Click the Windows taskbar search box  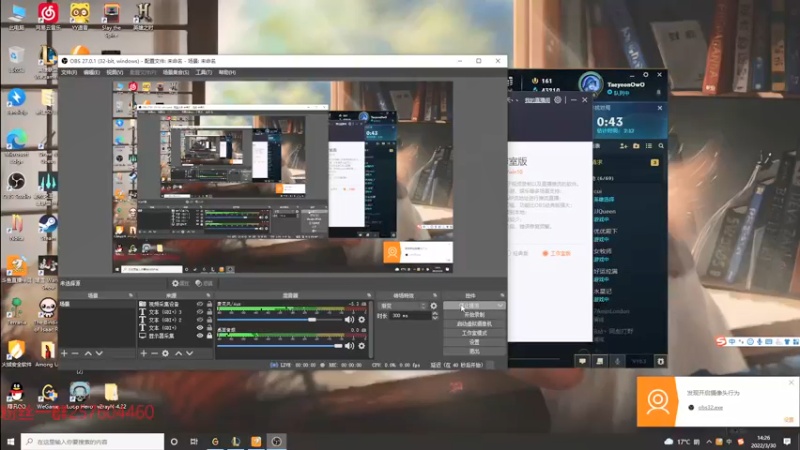click(92, 441)
